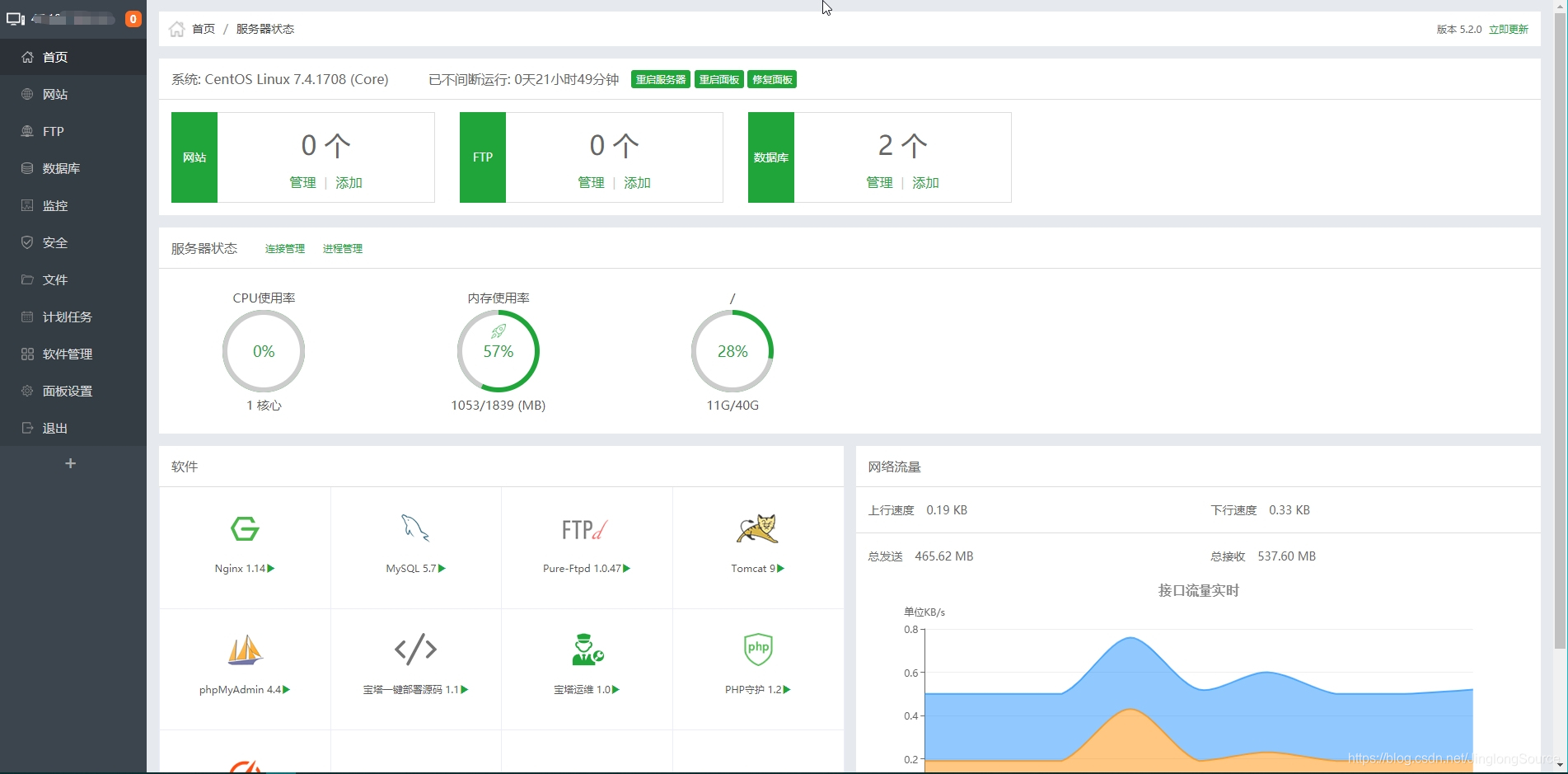Click 立即更新 update link

pyautogui.click(x=1509, y=29)
